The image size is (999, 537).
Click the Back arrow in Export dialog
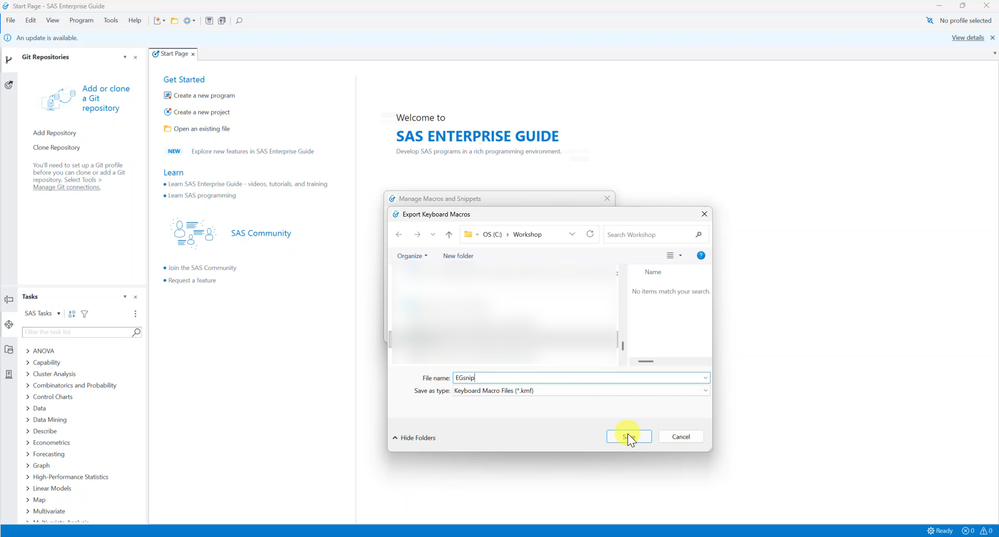pyautogui.click(x=399, y=234)
